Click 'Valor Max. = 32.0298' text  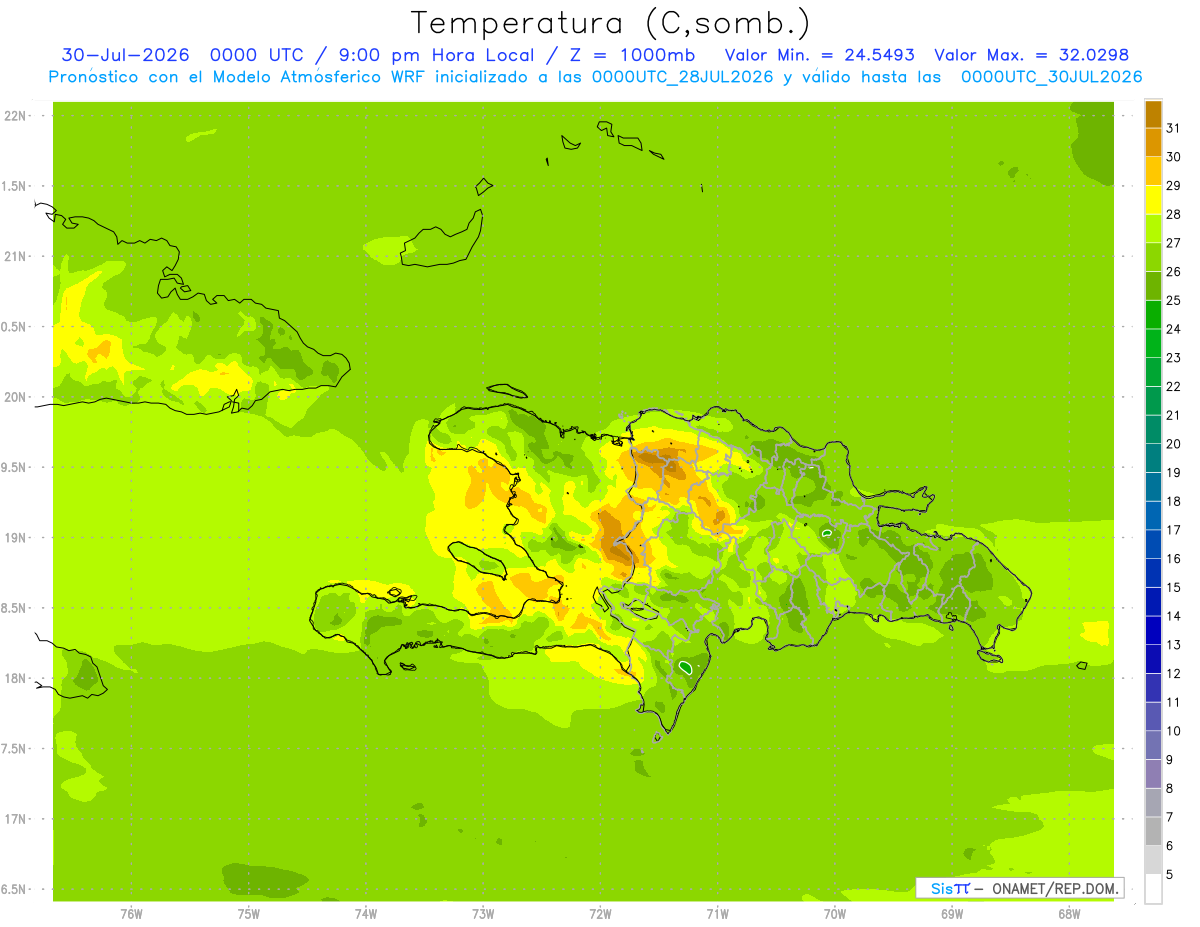(1032, 55)
